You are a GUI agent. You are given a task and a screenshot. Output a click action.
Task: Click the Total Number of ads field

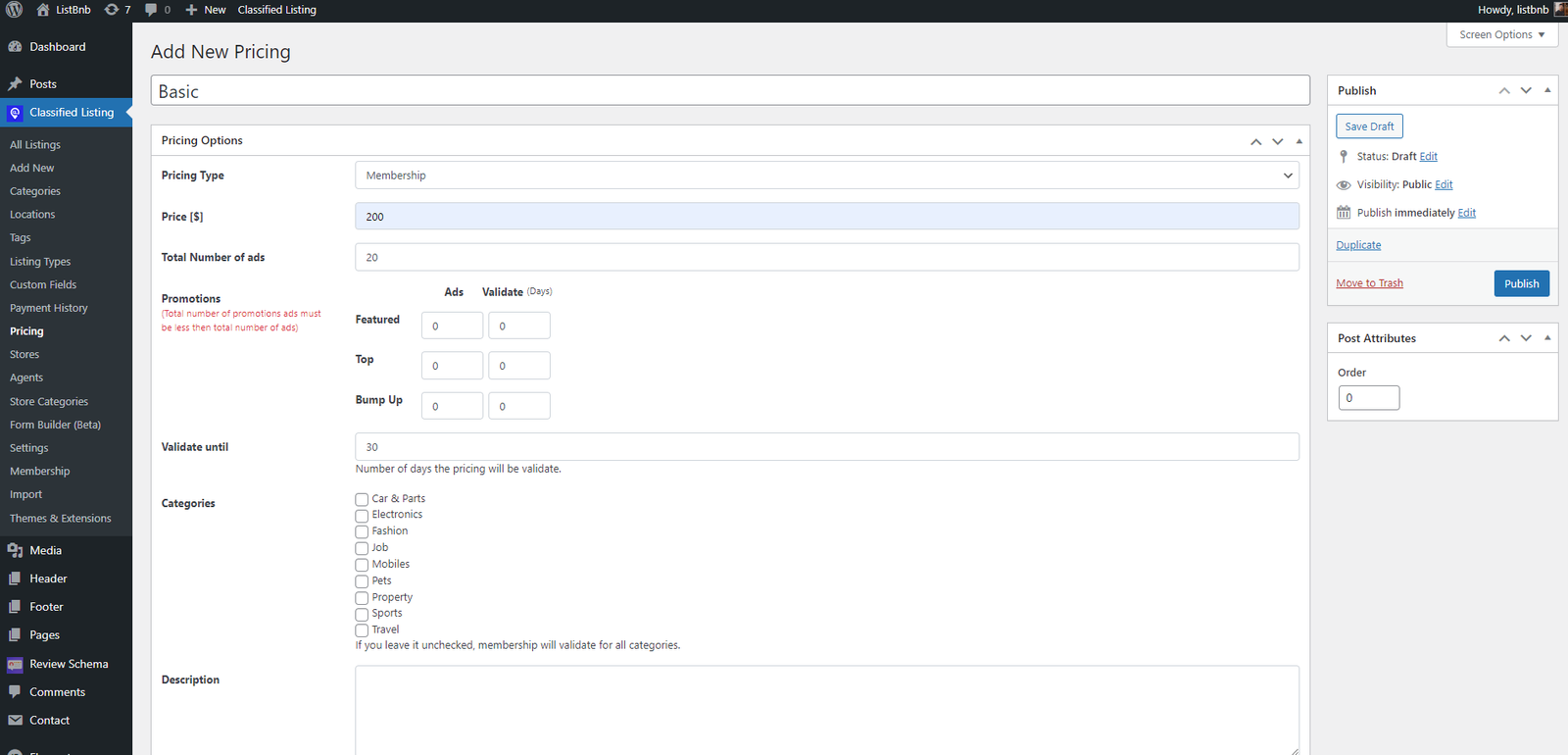[826, 257]
